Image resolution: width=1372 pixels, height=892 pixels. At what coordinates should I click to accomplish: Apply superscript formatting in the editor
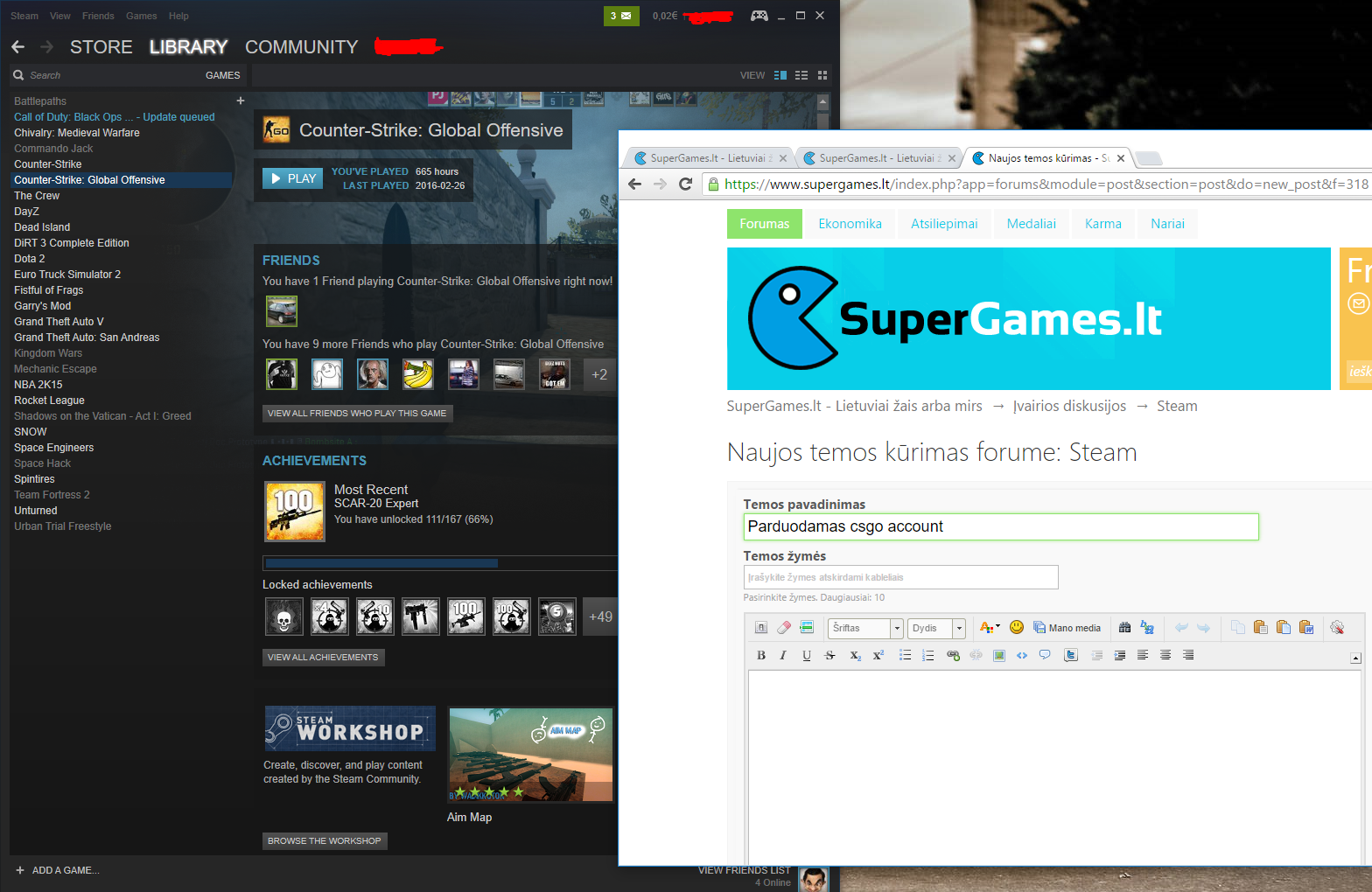pos(878,655)
